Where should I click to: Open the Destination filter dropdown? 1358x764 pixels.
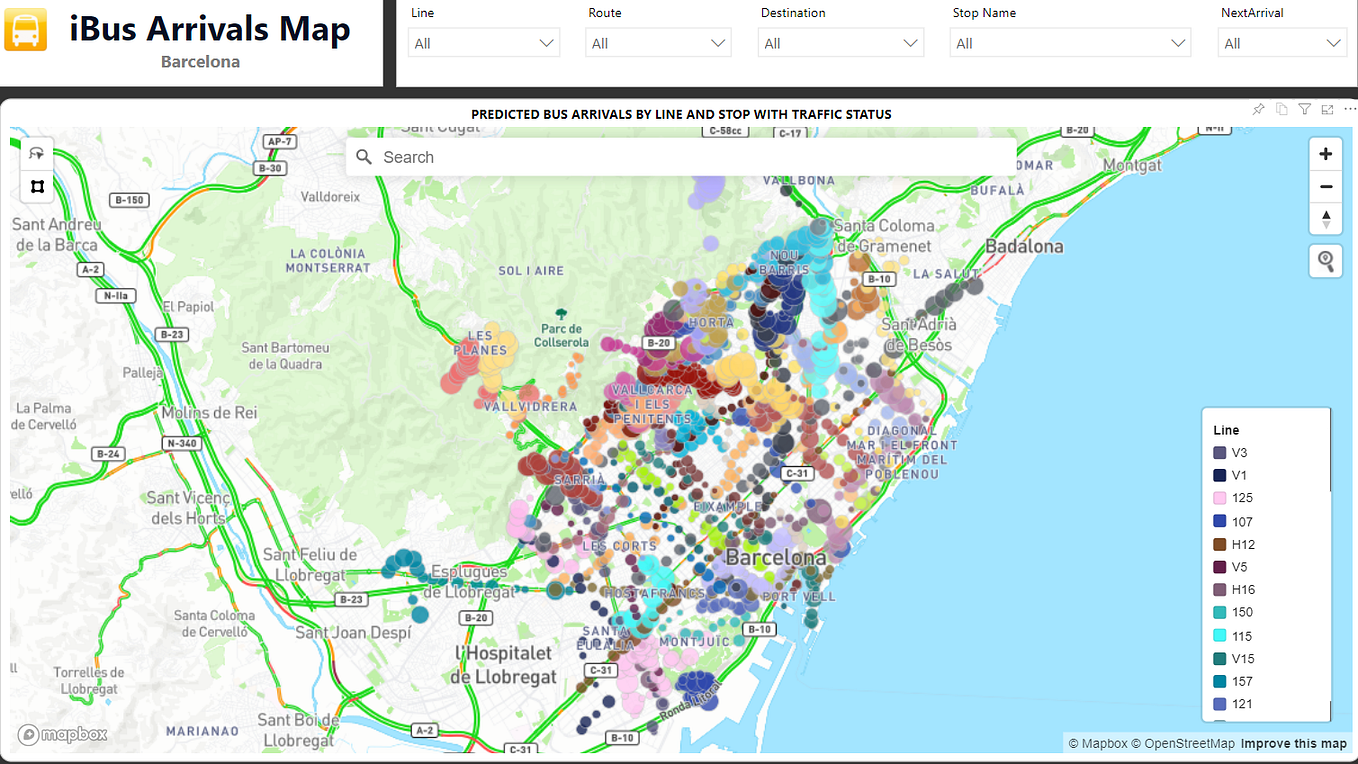point(841,43)
